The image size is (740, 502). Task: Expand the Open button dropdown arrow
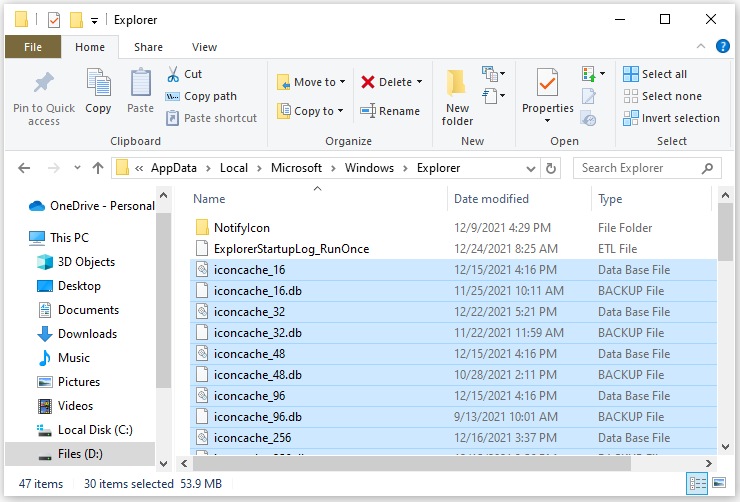click(602, 74)
